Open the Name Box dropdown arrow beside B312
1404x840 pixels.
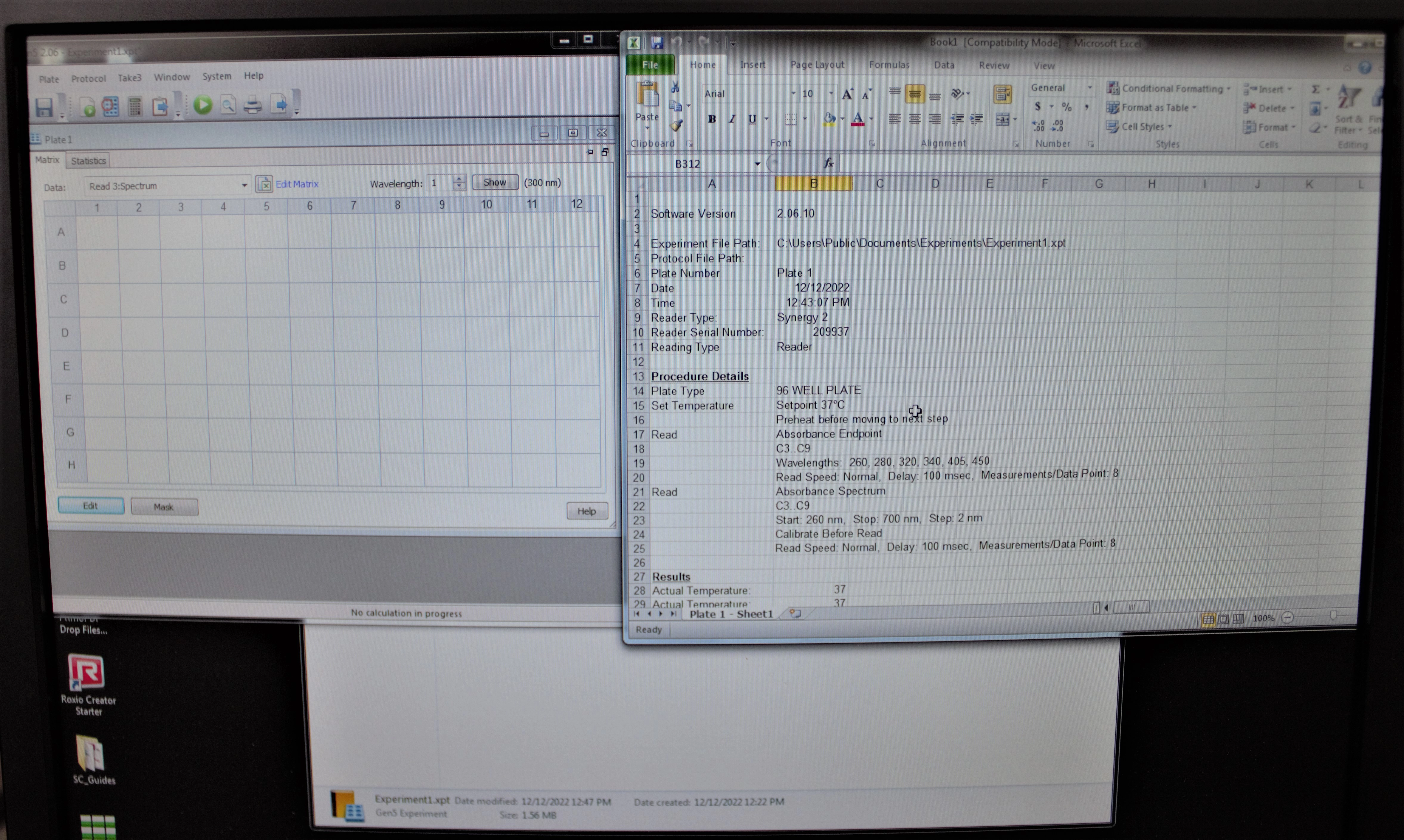click(757, 164)
